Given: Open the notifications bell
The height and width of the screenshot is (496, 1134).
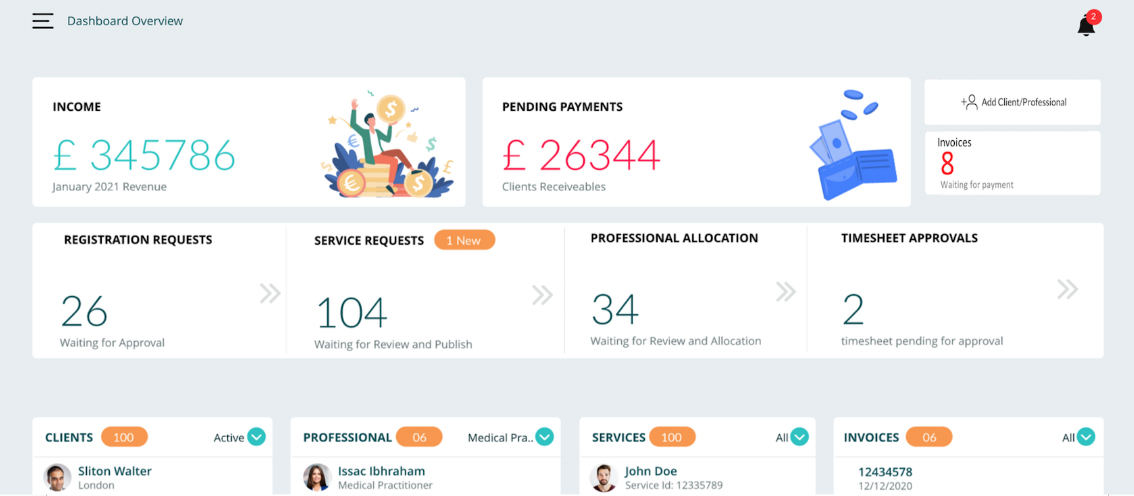Looking at the screenshot, I should [1086, 26].
